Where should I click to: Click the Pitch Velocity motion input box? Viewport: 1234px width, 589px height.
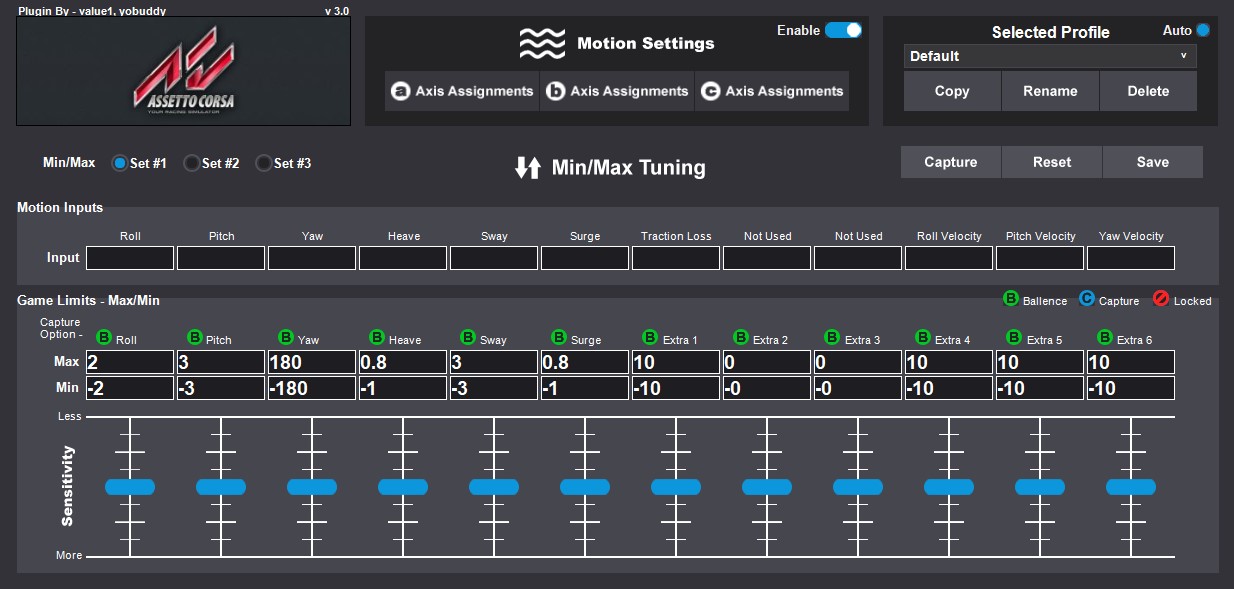(1040, 258)
